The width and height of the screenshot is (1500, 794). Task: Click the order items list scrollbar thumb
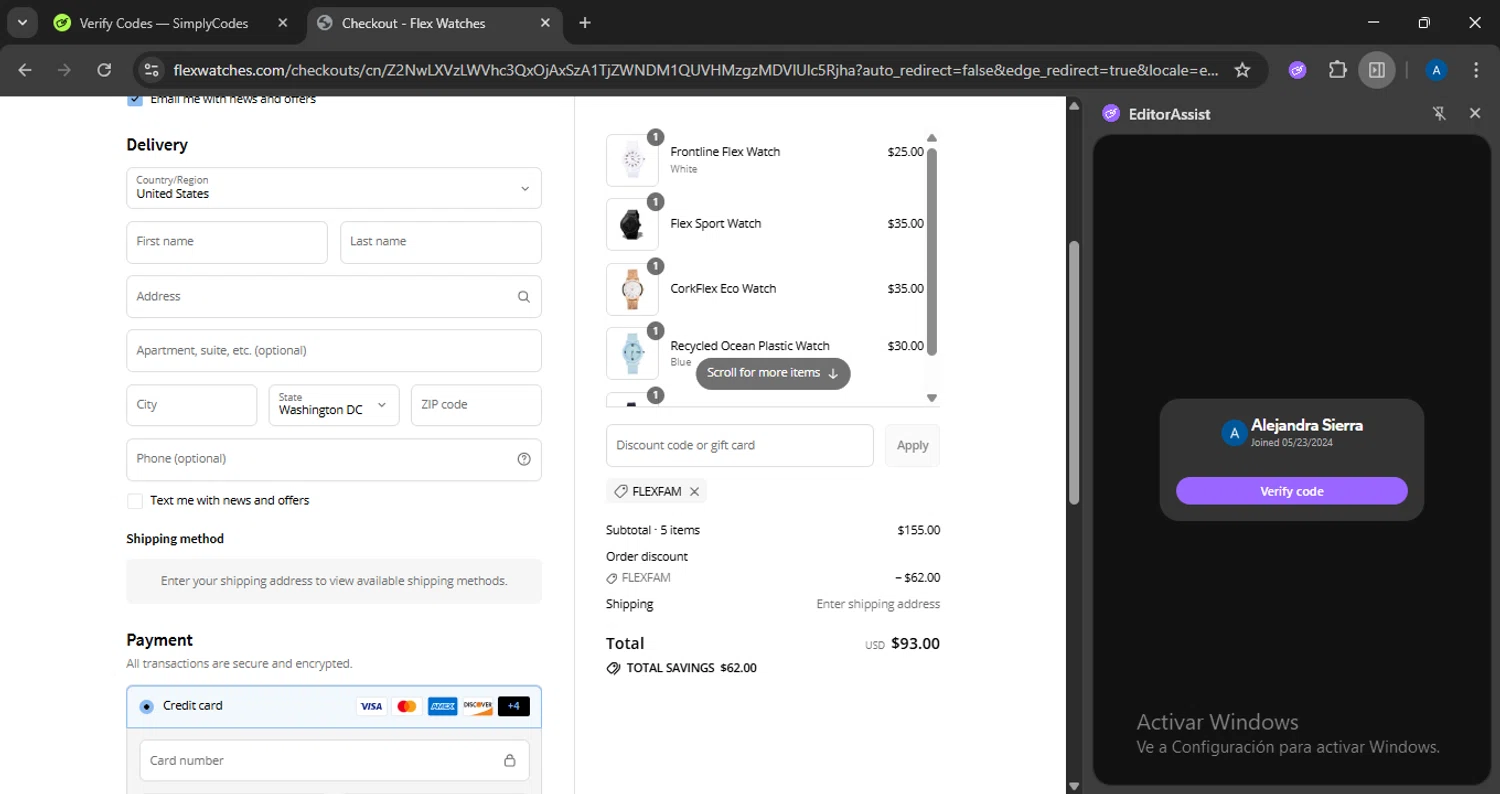pos(932,251)
